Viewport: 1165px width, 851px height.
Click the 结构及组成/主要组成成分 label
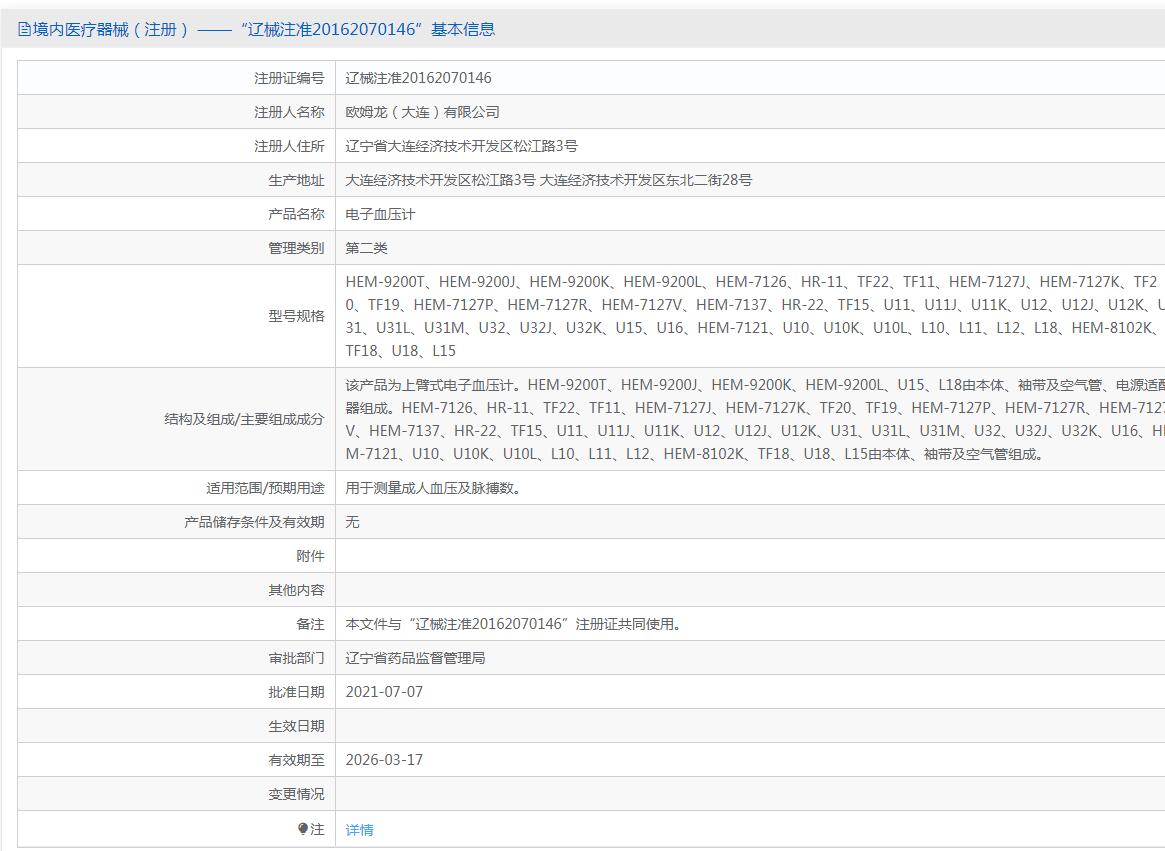pos(244,419)
